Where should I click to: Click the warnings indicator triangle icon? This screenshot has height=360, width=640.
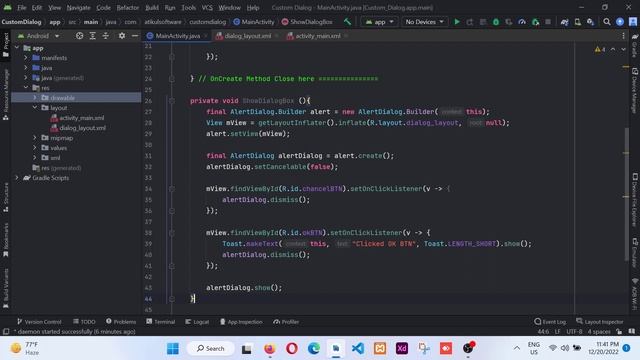pos(598,49)
